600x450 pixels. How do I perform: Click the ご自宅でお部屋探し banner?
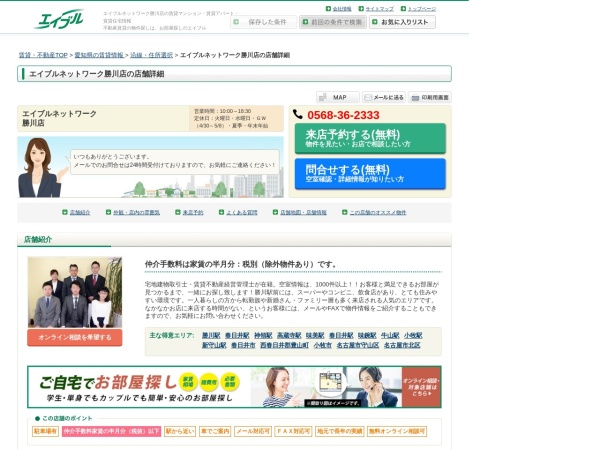pos(234,387)
